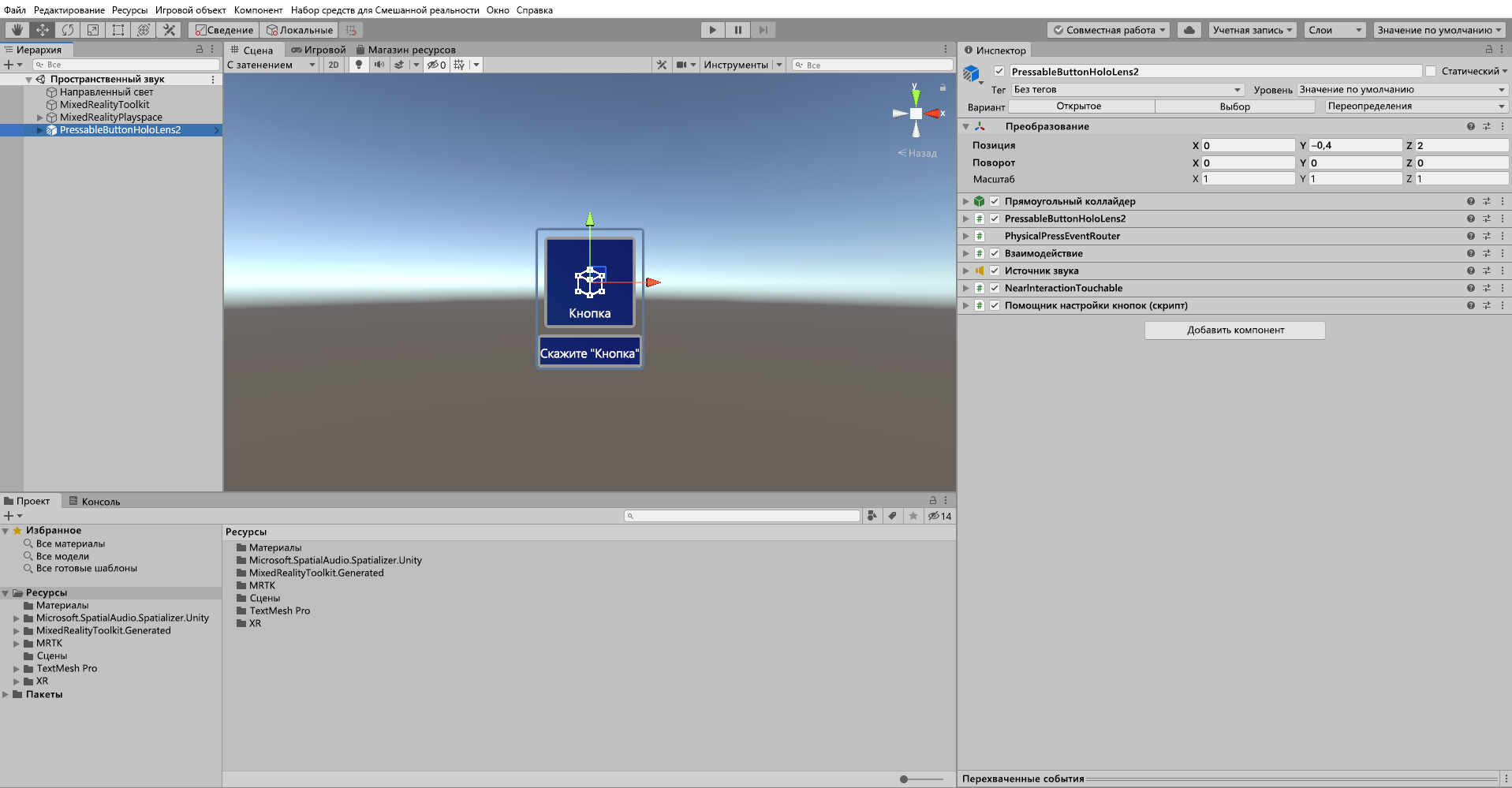1512x788 pixels.
Task: Click Search by Type icon in Project
Action: [872, 516]
